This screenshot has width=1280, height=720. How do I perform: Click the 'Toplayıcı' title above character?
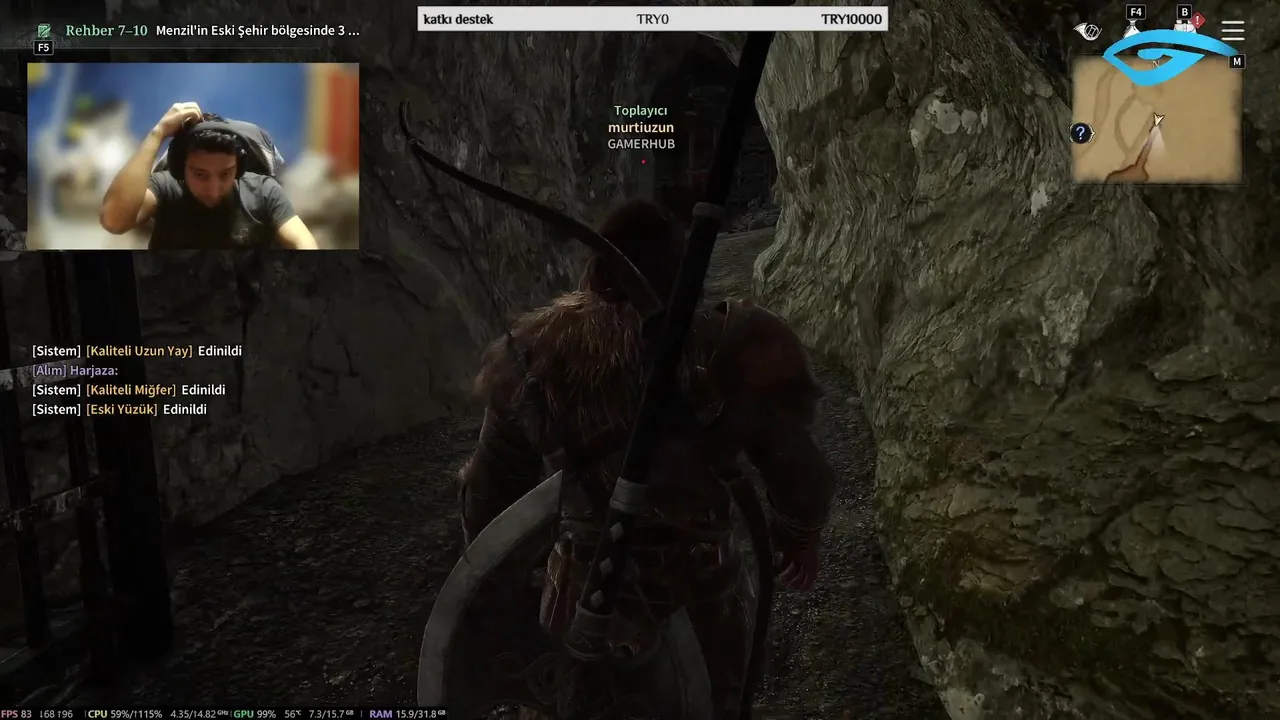[640, 111]
